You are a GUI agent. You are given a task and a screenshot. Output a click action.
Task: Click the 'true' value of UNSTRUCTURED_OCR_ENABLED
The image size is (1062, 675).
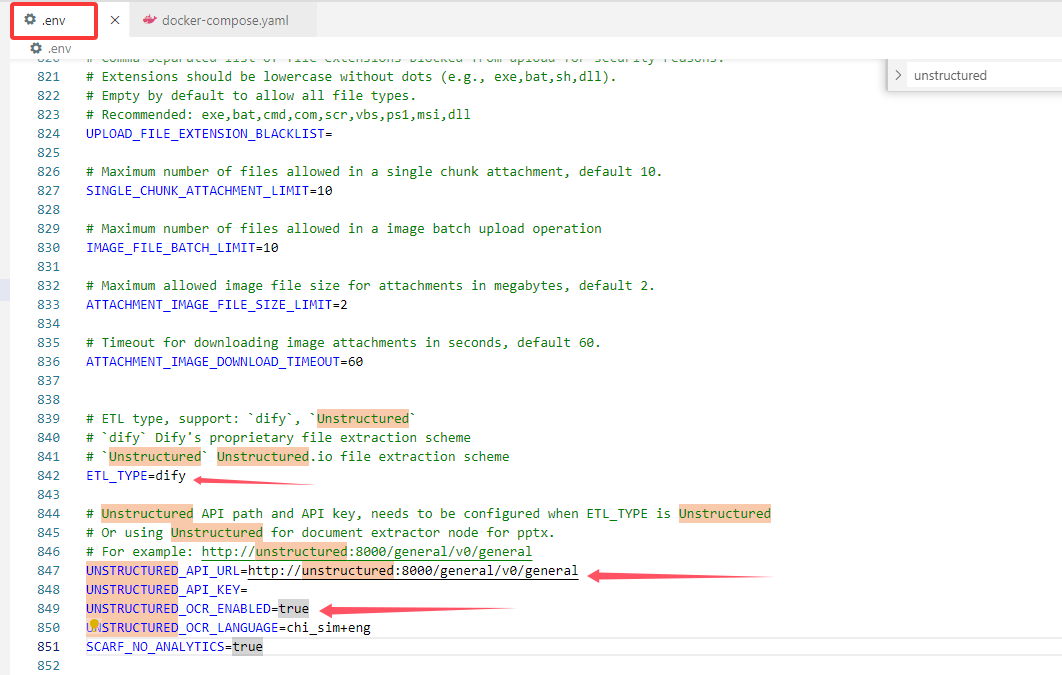pos(294,608)
